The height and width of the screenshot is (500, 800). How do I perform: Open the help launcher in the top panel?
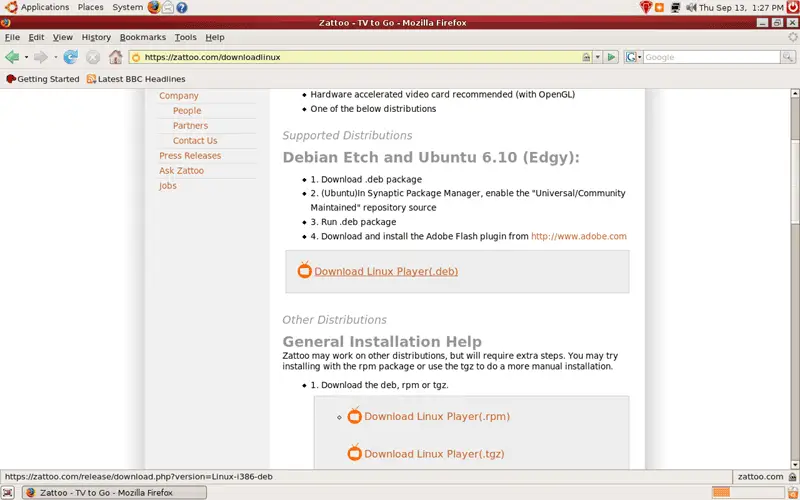pos(182,7)
